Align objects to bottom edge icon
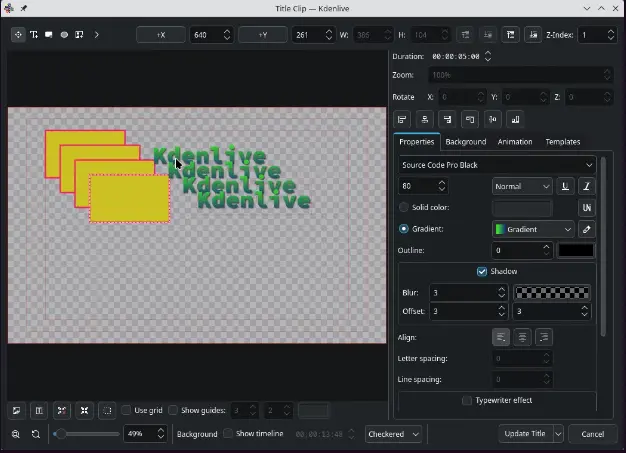 515,119
